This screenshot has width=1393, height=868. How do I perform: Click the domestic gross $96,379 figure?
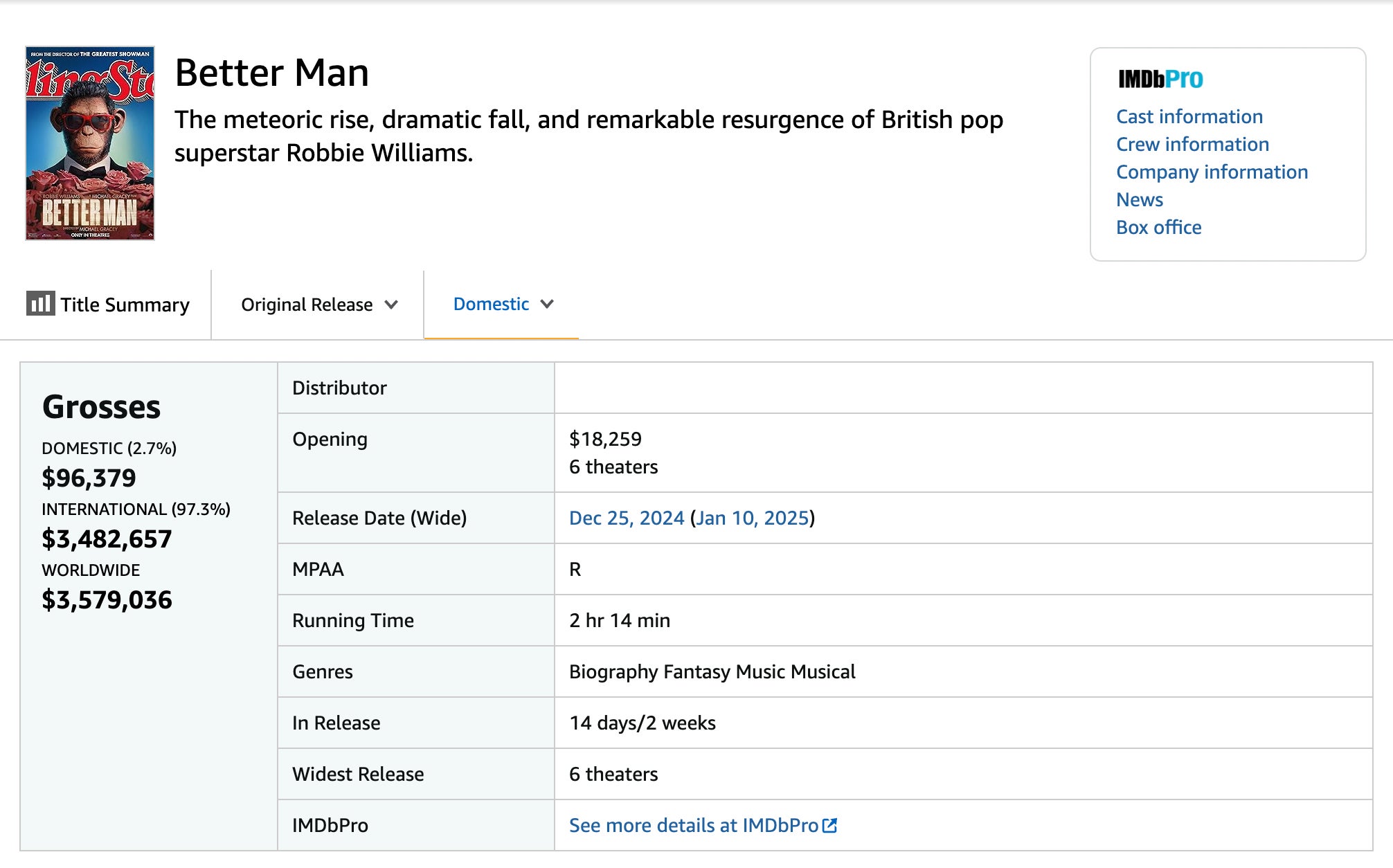point(89,478)
